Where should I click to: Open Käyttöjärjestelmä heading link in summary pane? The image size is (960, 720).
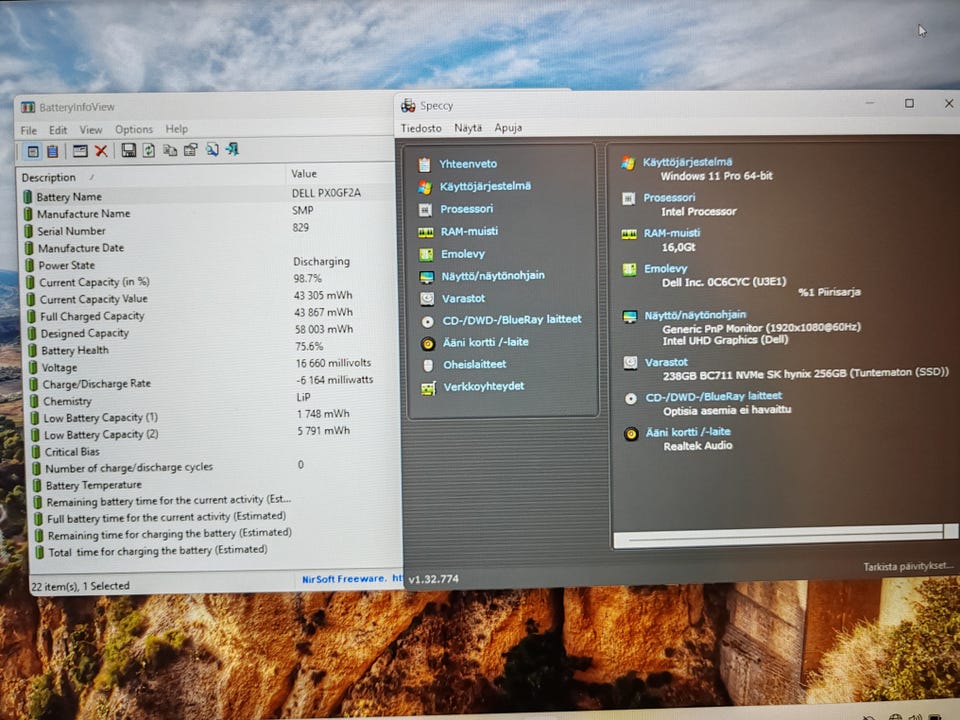point(687,162)
